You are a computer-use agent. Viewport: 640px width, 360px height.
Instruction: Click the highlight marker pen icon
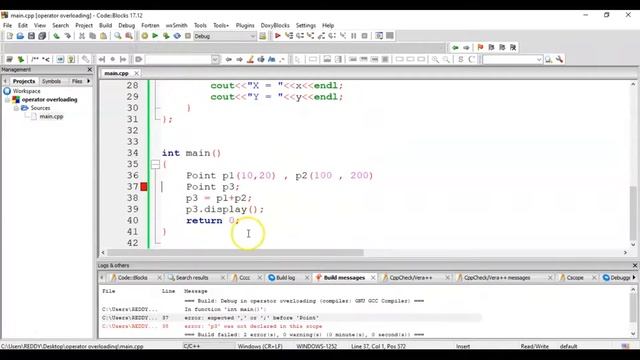(x=250, y=60)
